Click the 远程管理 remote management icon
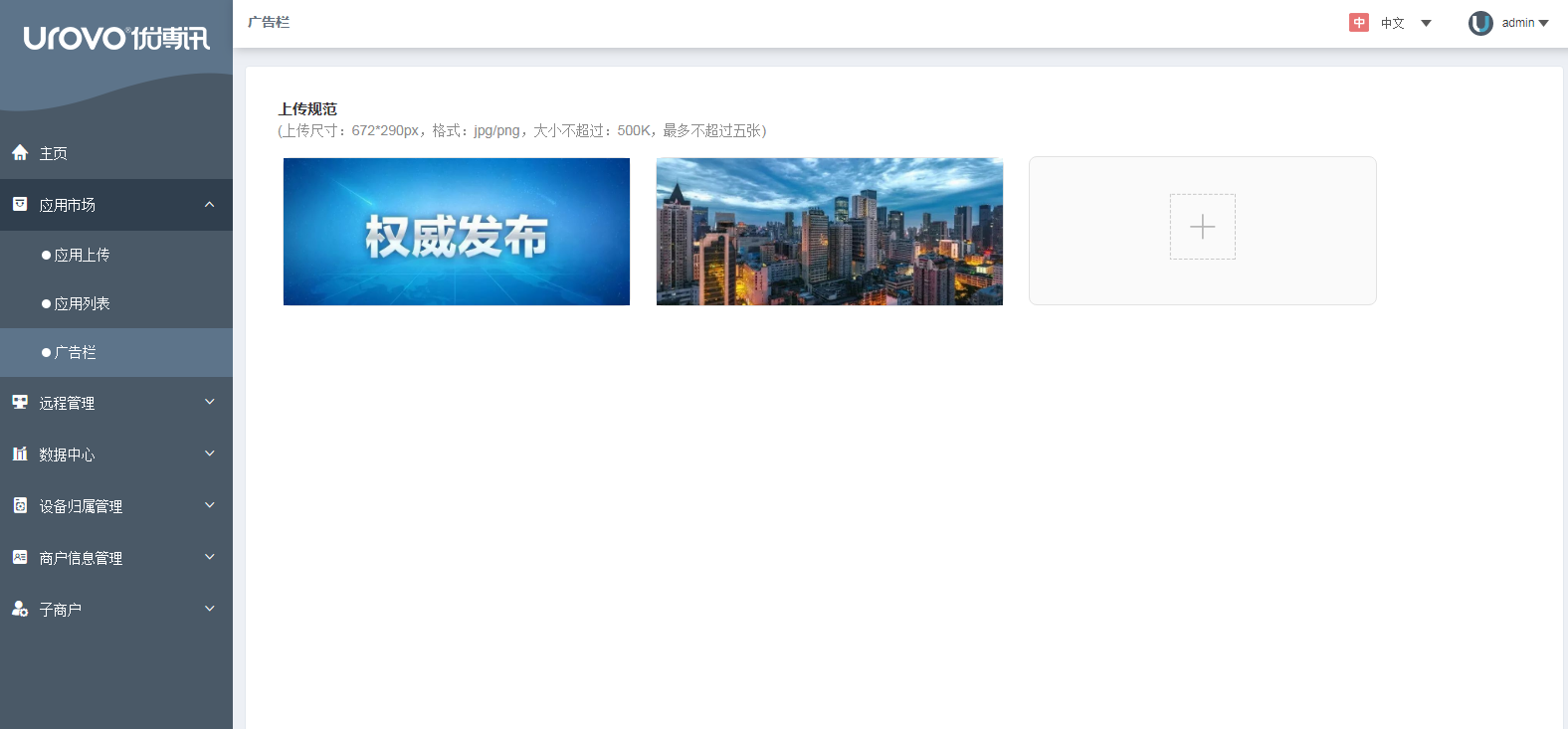Screen dimensions: 1568x729 20,402
